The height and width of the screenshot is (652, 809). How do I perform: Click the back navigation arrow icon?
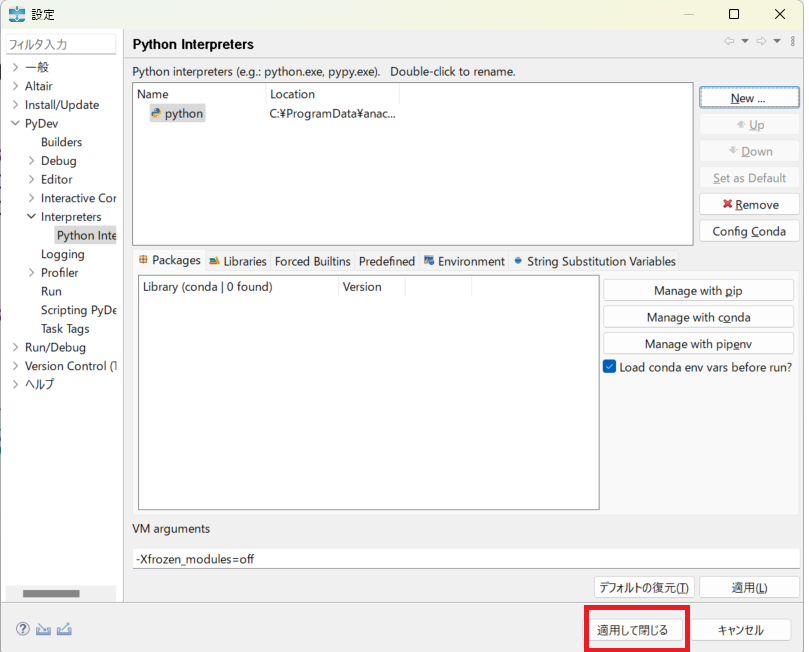[729, 41]
